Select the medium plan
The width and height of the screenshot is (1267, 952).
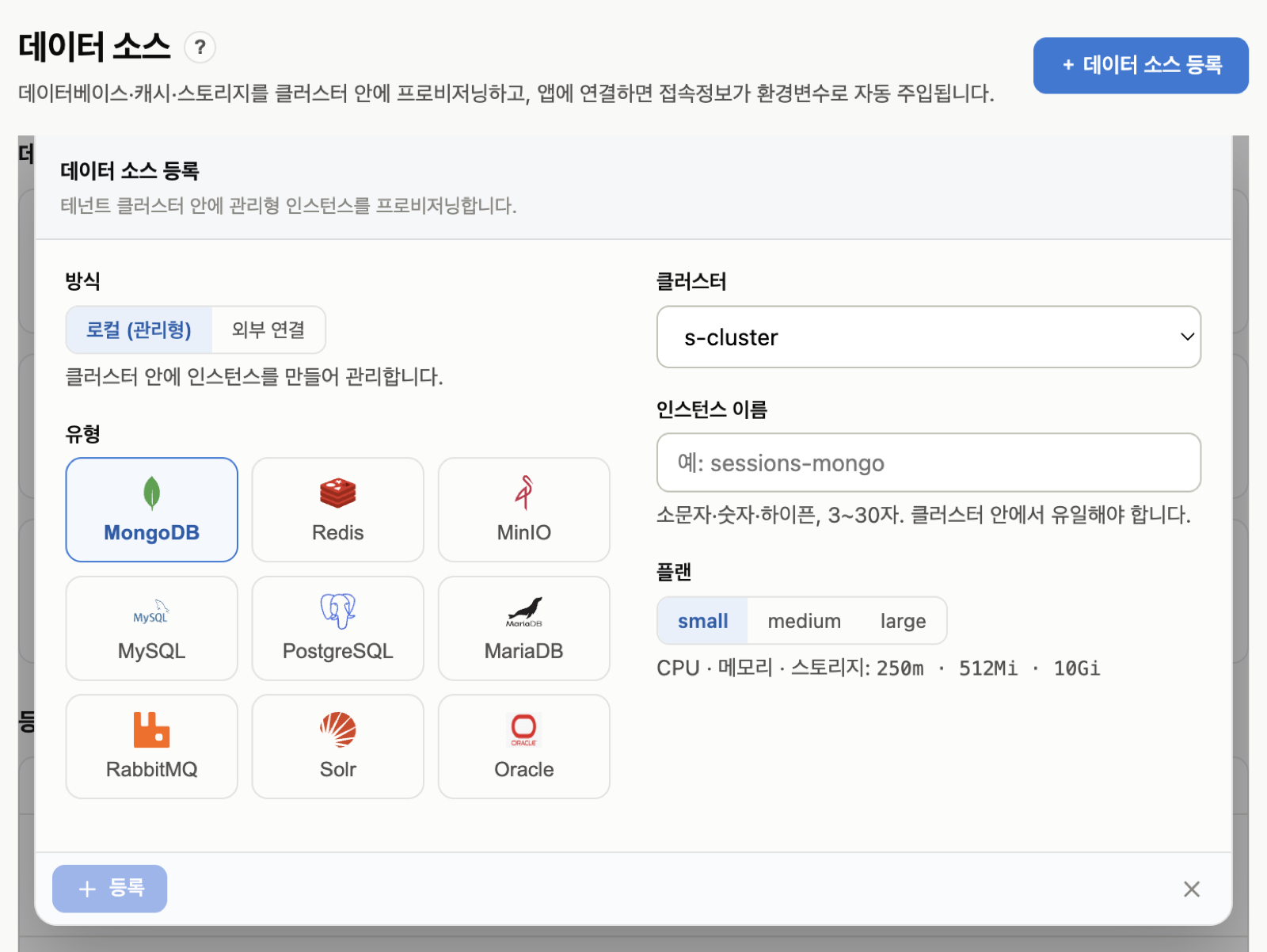[x=804, y=621]
